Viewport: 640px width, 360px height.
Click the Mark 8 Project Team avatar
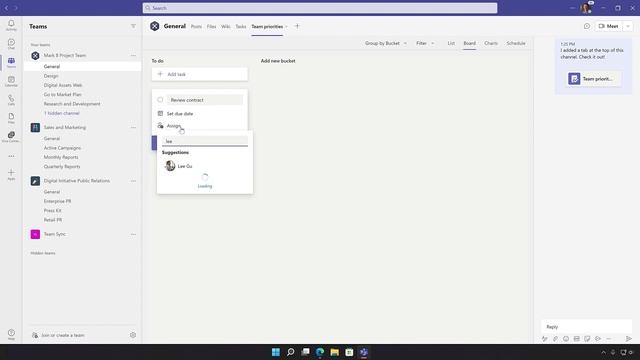click(x=35, y=55)
